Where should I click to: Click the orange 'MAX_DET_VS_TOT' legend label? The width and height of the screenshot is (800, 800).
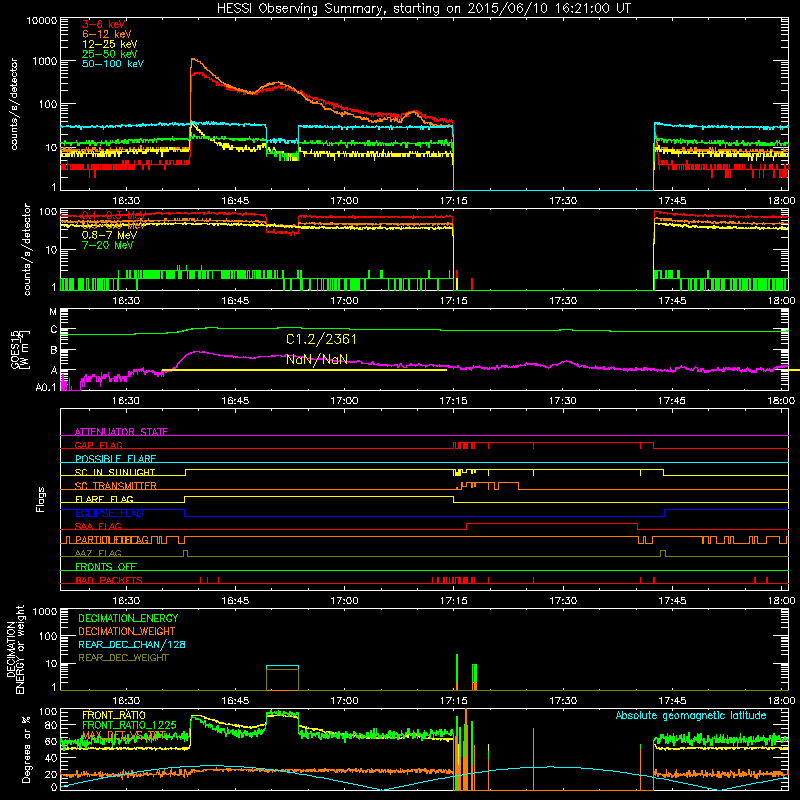pyautogui.click(x=123, y=735)
